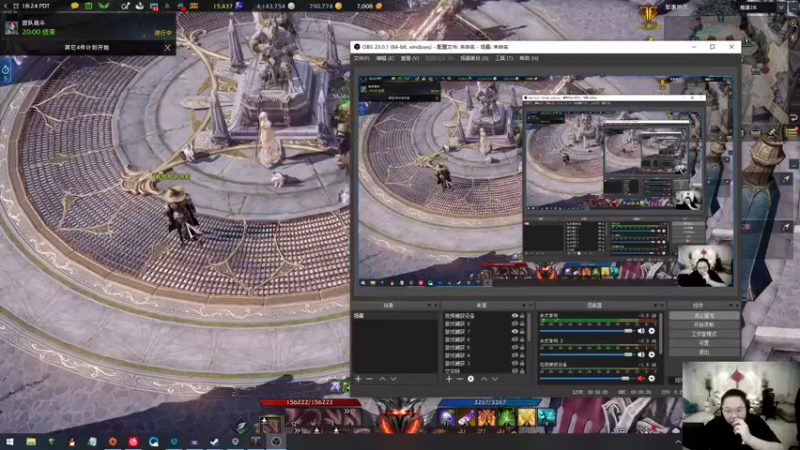
Task: Remove the selected scene with minus icon
Action: tap(369, 379)
